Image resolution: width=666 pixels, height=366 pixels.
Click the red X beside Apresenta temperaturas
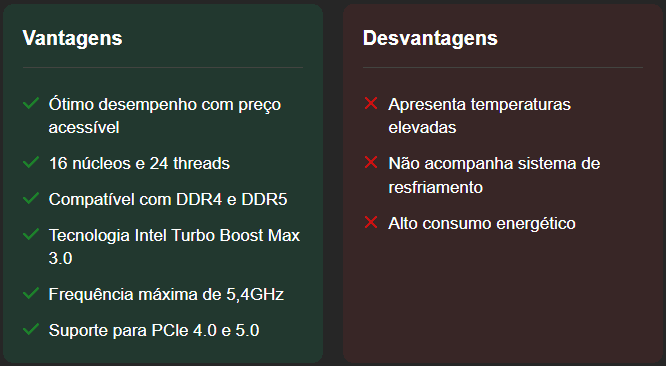(371, 103)
